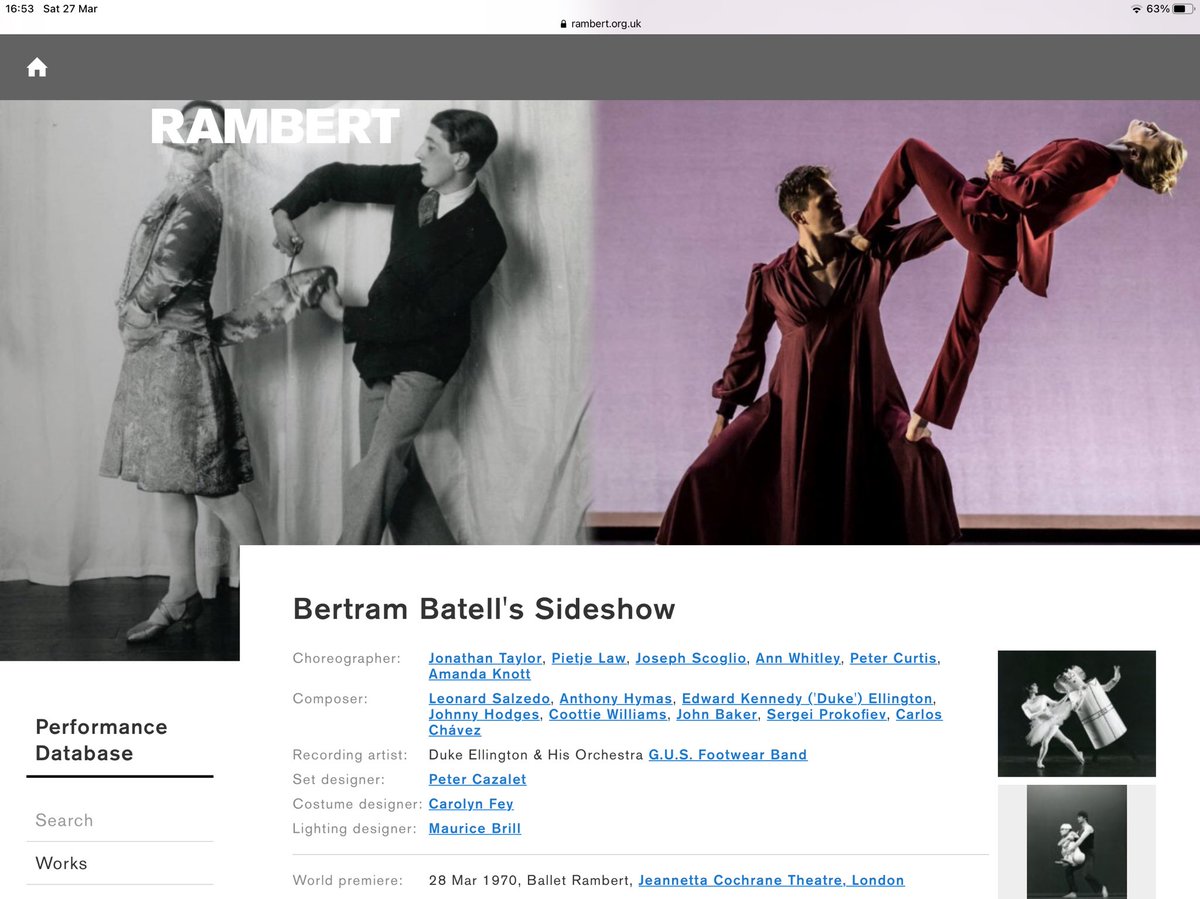Open the Coottie Williams link
This screenshot has width=1200, height=899.
tap(607, 715)
